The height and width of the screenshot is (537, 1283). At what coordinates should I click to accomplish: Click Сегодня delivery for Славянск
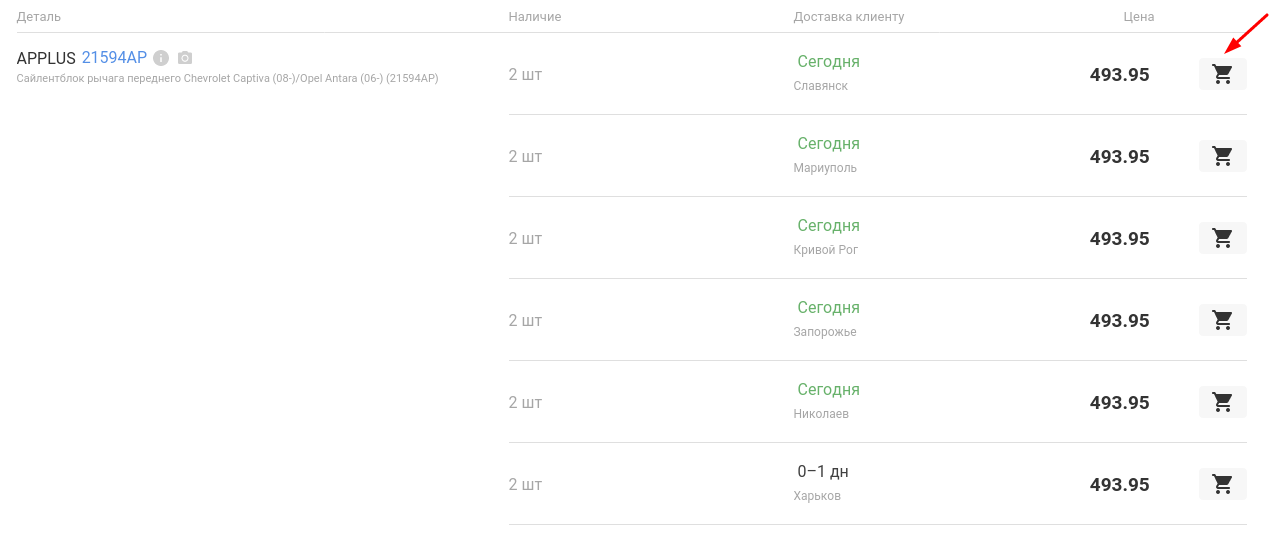(829, 62)
